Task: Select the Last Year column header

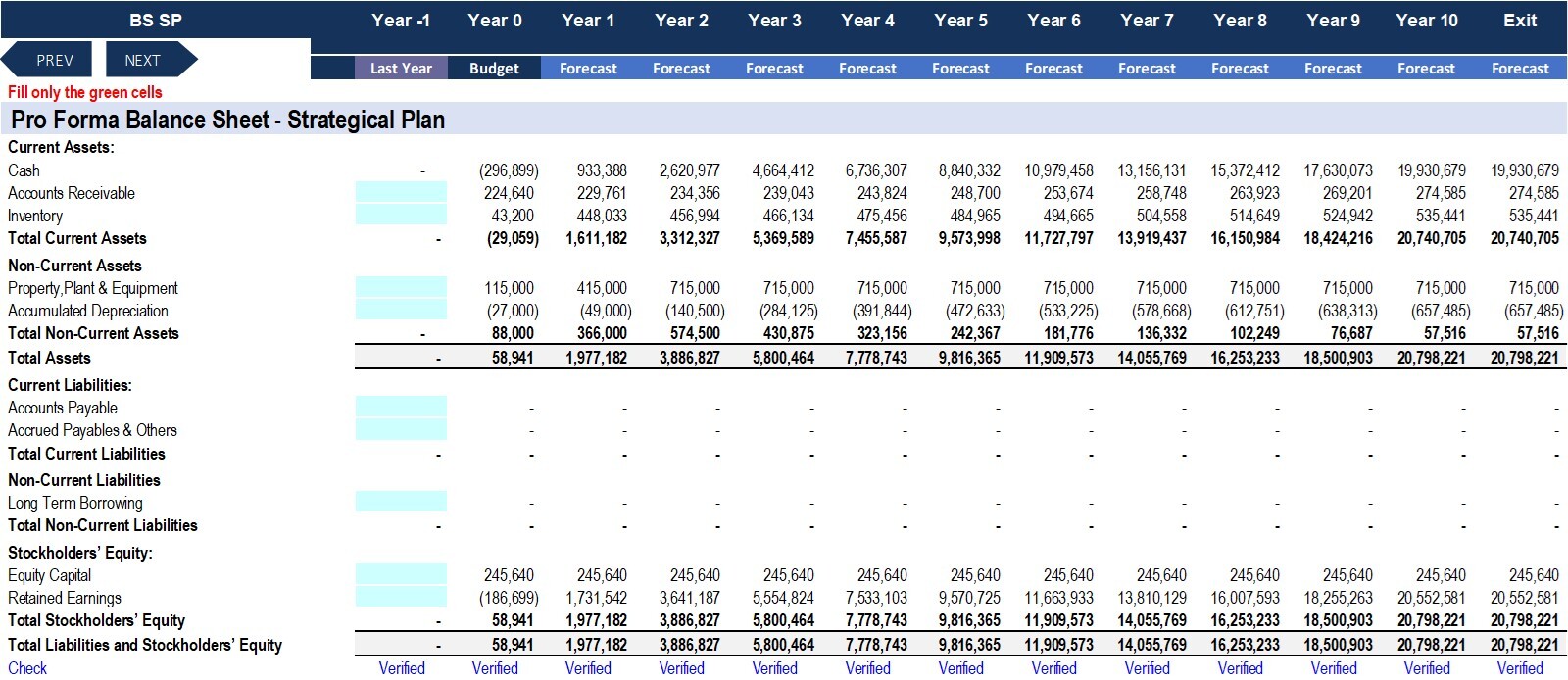Action: (x=401, y=68)
